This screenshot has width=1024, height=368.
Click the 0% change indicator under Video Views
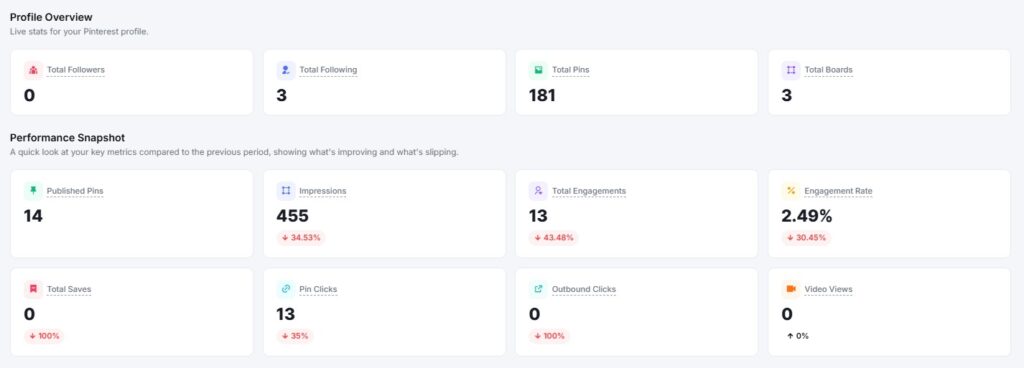(x=798, y=336)
